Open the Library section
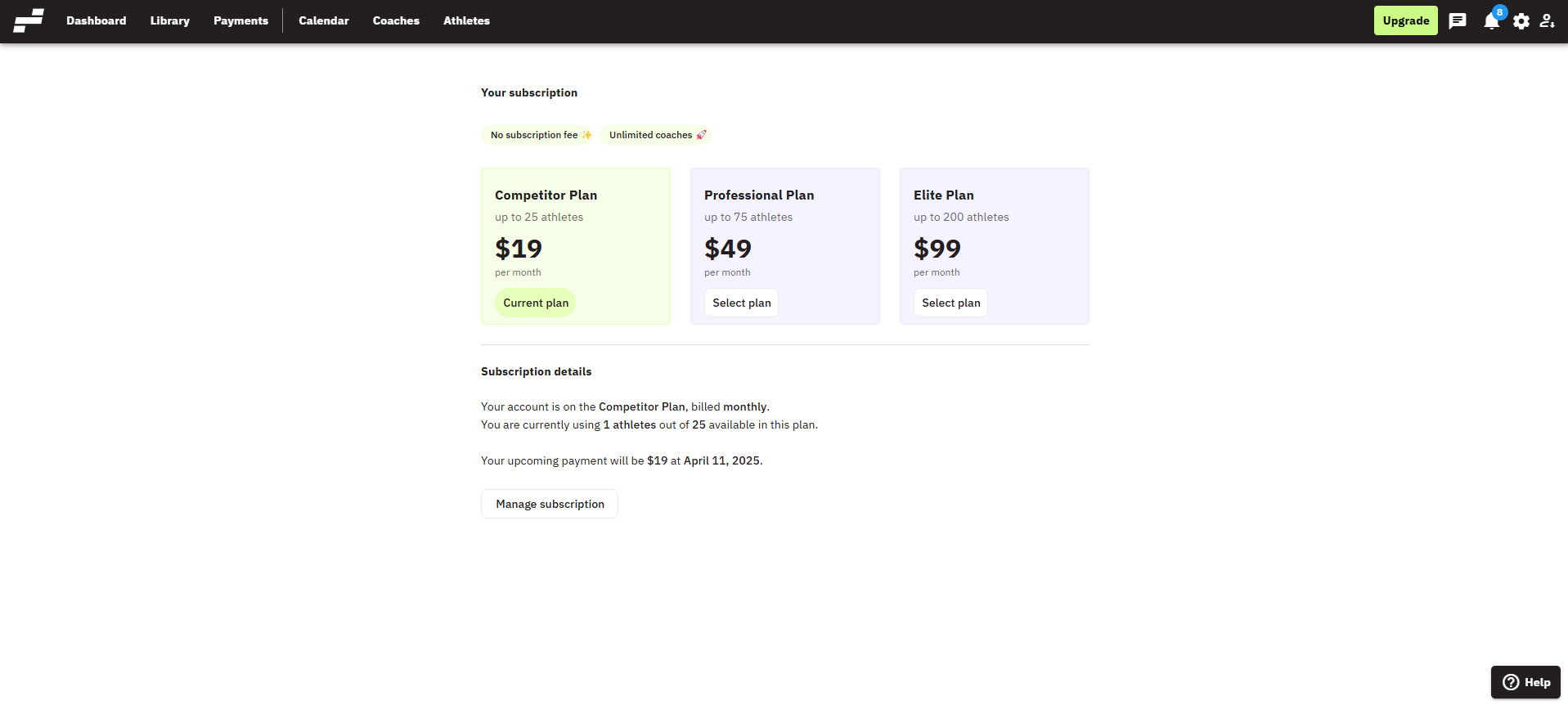Viewport: 1568px width, 705px height. (170, 21)
